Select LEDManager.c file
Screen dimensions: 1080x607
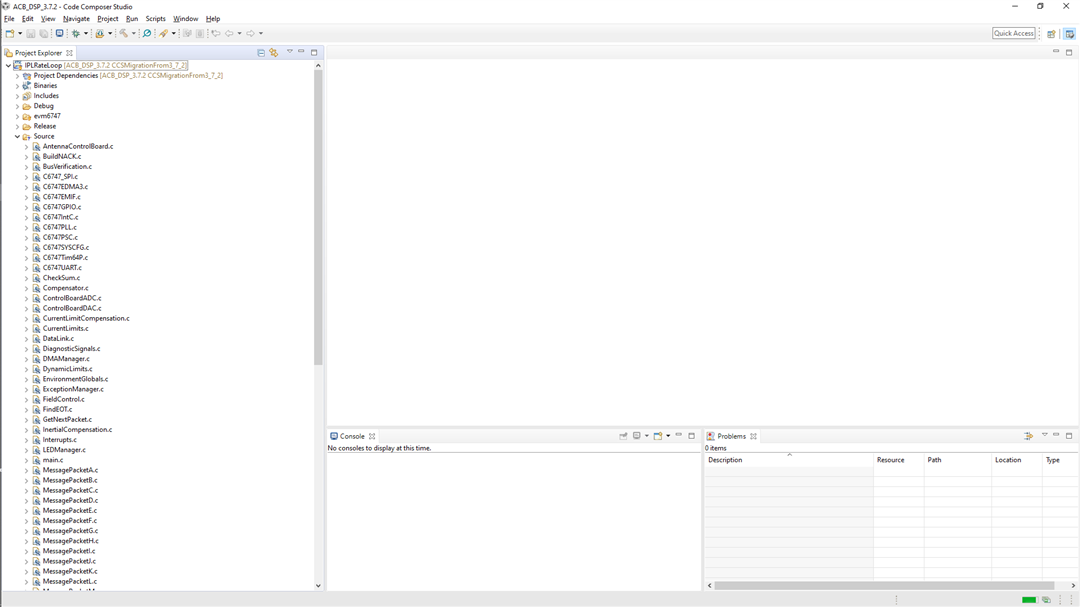(64, 449)
